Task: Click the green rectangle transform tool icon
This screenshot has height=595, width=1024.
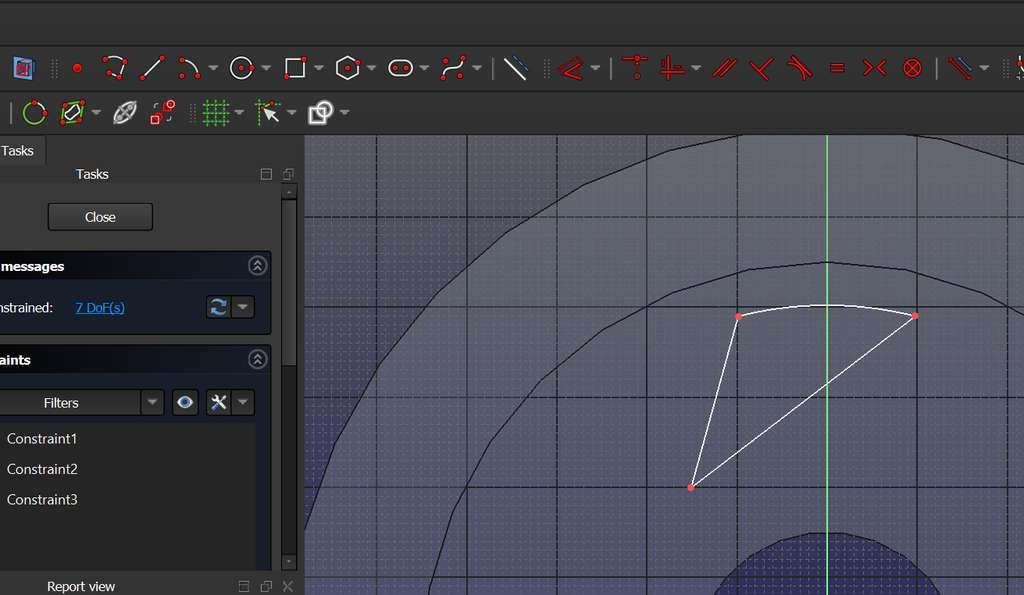Action: tap(72, 113)
